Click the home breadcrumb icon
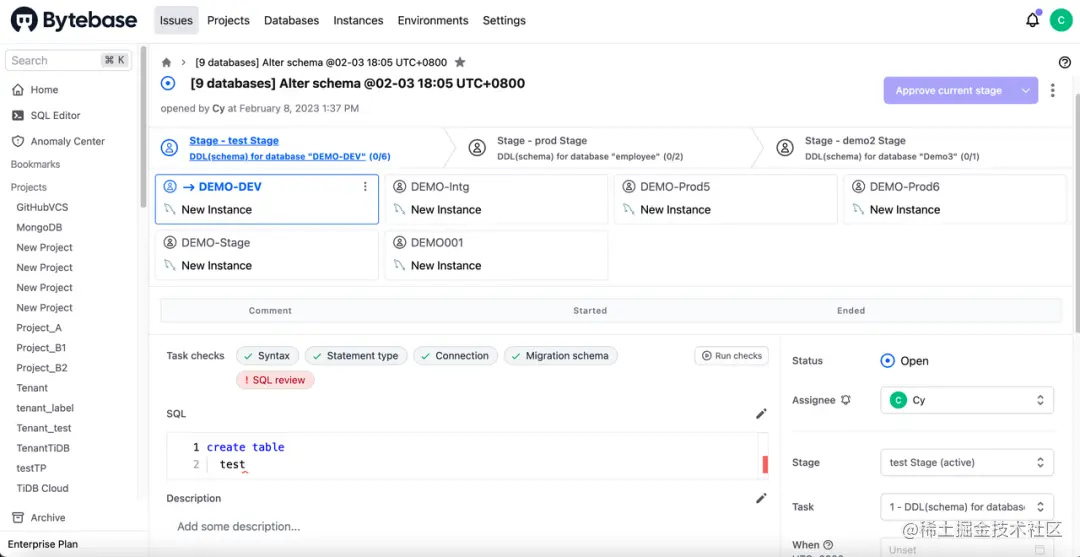Viewport: 1080px width, 557px height. click(x=166, y=63)
